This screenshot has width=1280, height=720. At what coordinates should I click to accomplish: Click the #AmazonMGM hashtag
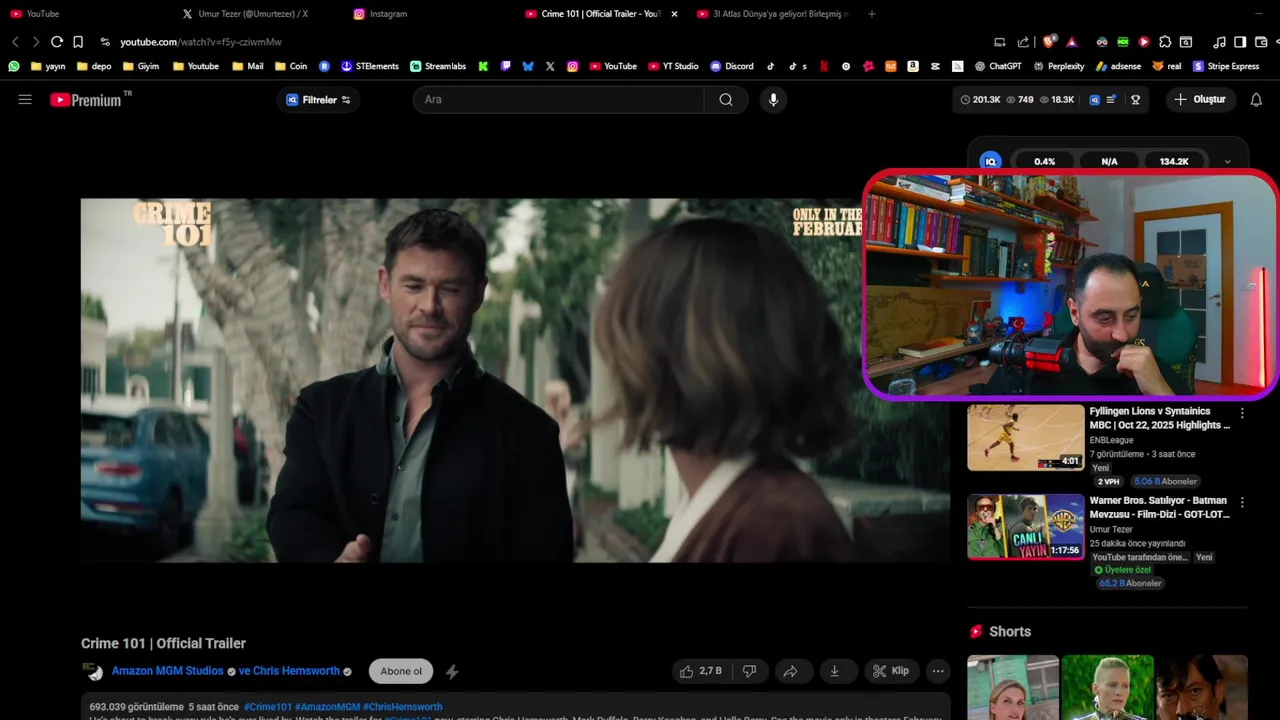point(328,707)
